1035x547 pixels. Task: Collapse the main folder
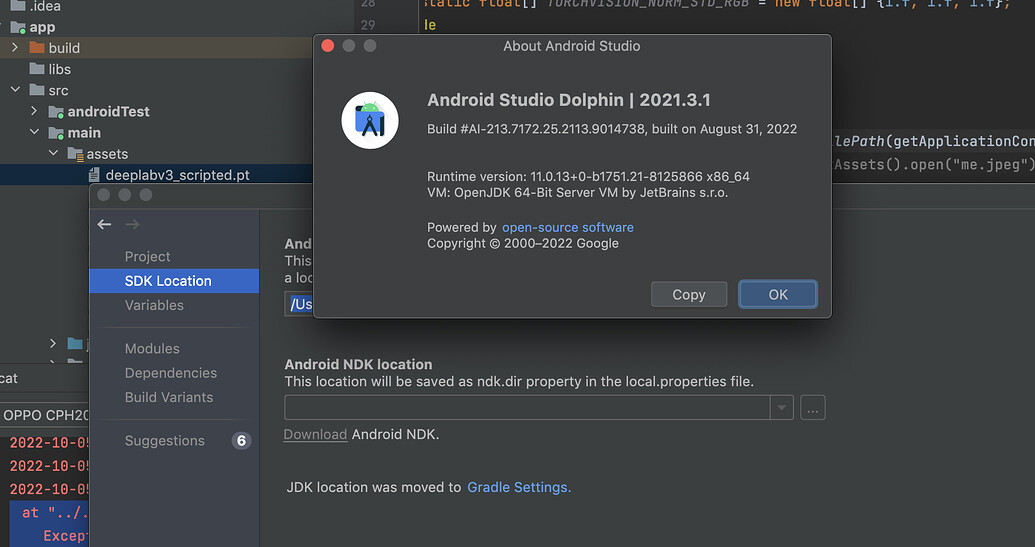pyautogui.click(x=34, y=133)
